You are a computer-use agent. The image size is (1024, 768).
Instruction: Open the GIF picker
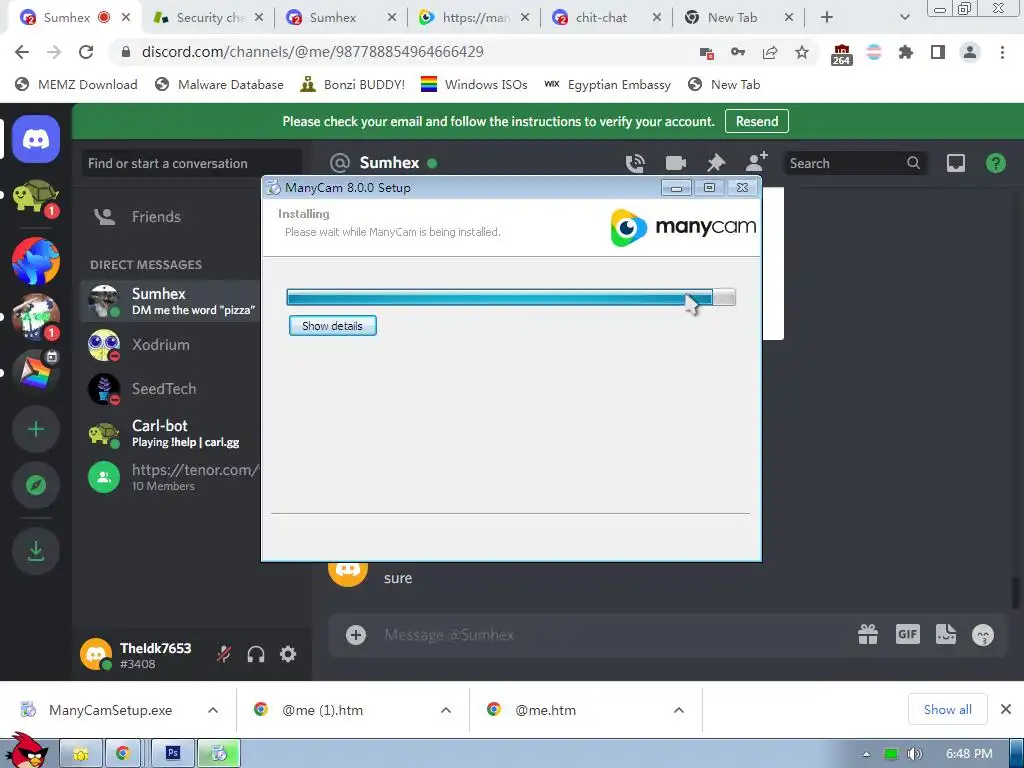908,634
